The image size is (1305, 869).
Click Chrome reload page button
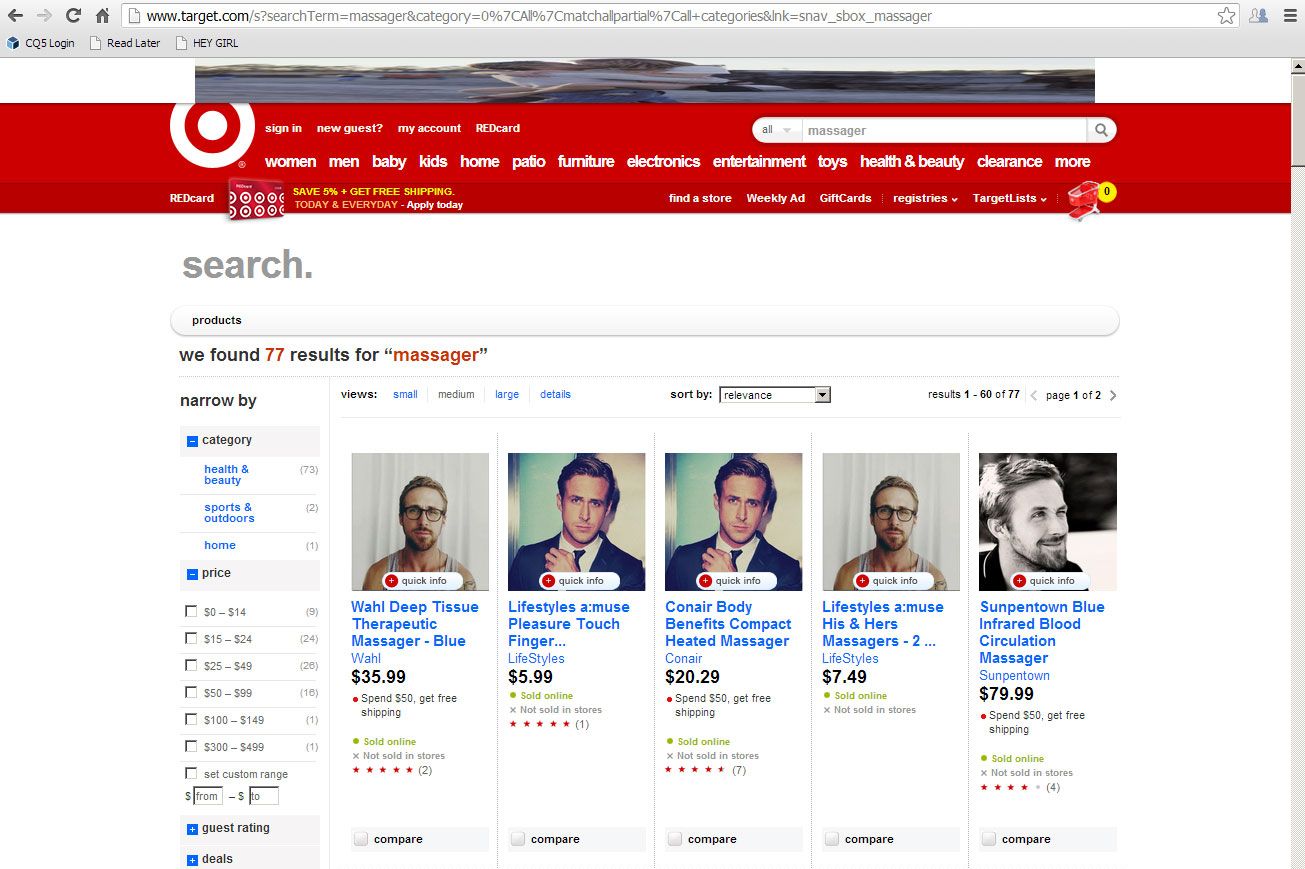point(73,15)
